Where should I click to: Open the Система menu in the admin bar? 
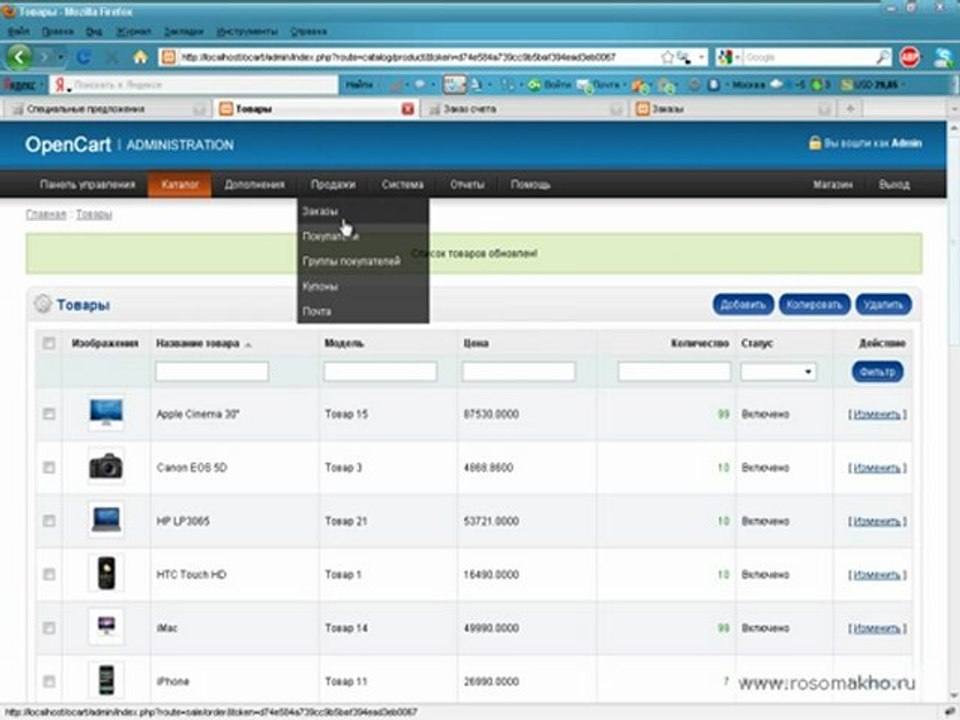coord(402,184)
